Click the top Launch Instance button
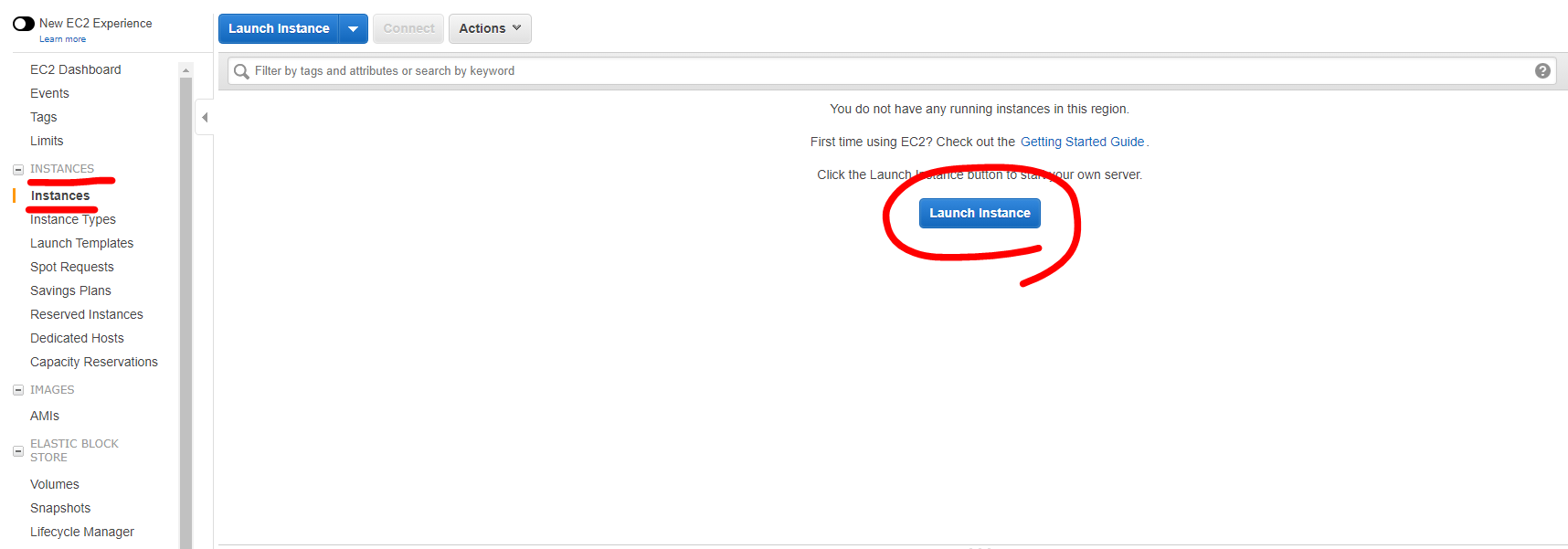Screen dimensions: 1568x549 point(279,28)
